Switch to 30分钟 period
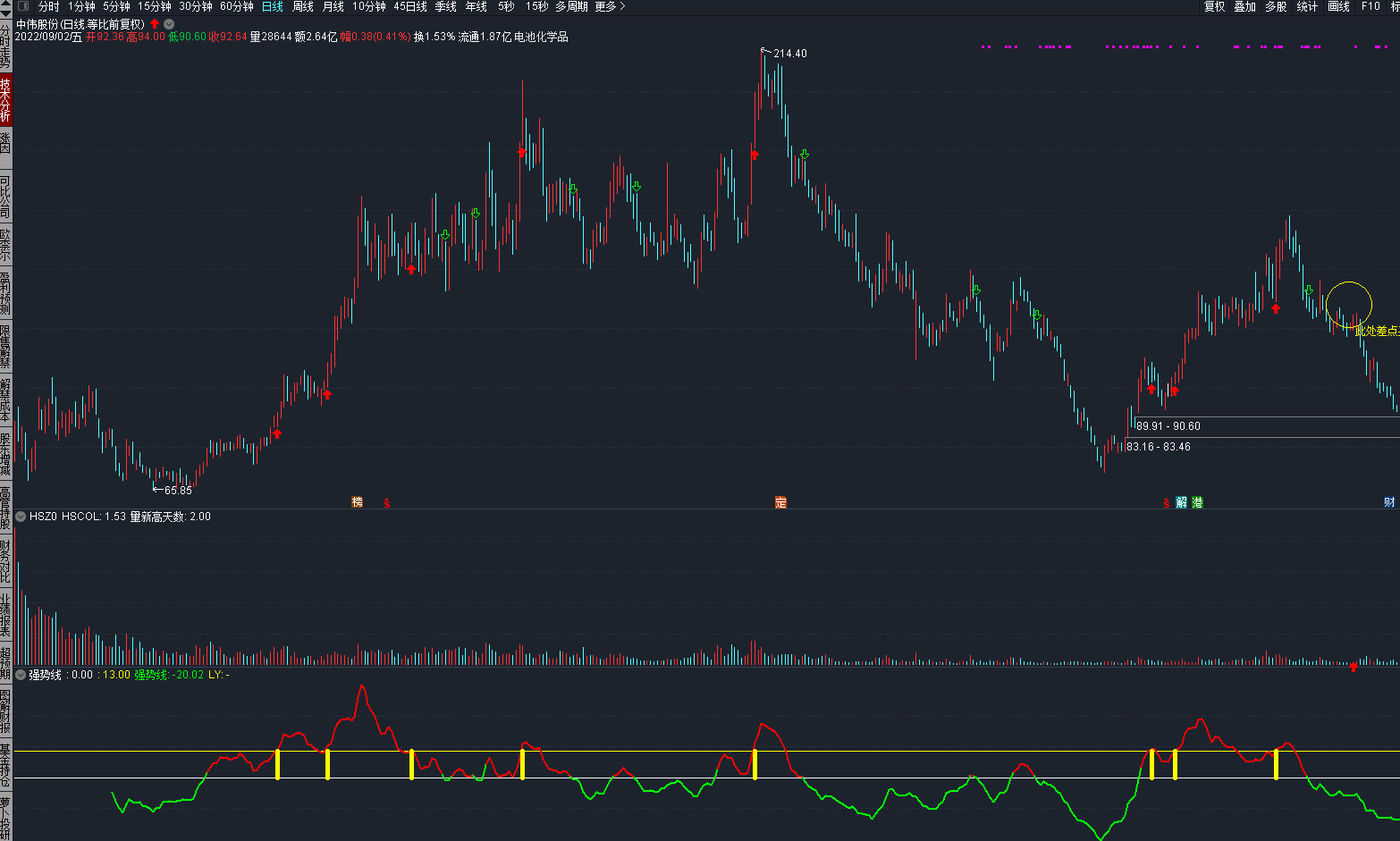Viewport: 1400px width, 841px height. point(196,6)
